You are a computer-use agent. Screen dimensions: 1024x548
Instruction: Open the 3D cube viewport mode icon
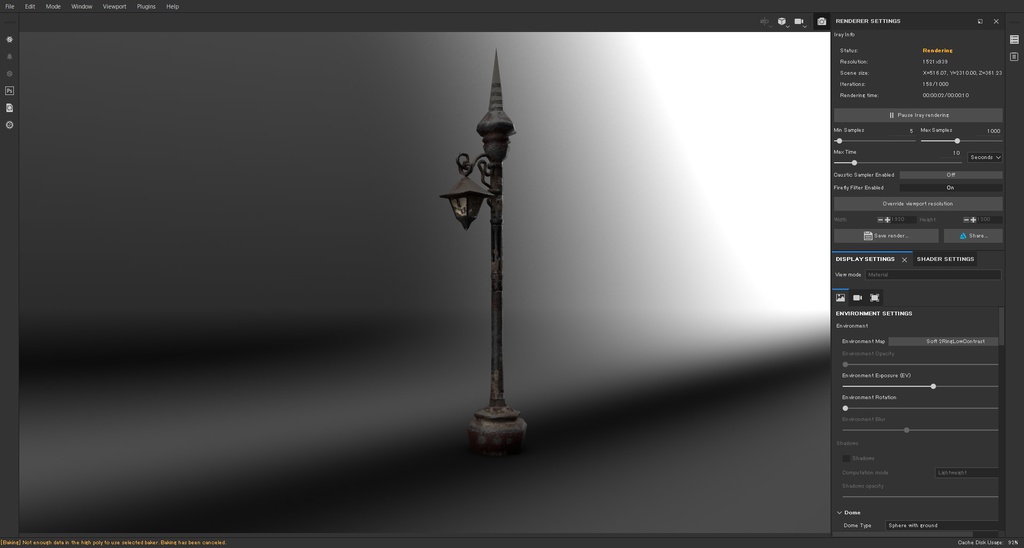[782, 22]
